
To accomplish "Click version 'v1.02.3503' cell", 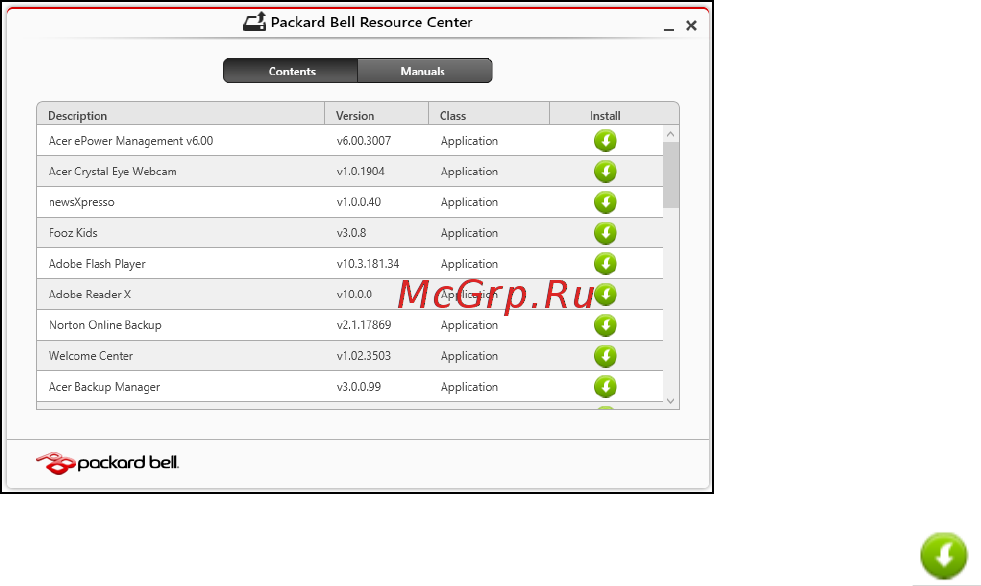I will click(x=363, y=356).
